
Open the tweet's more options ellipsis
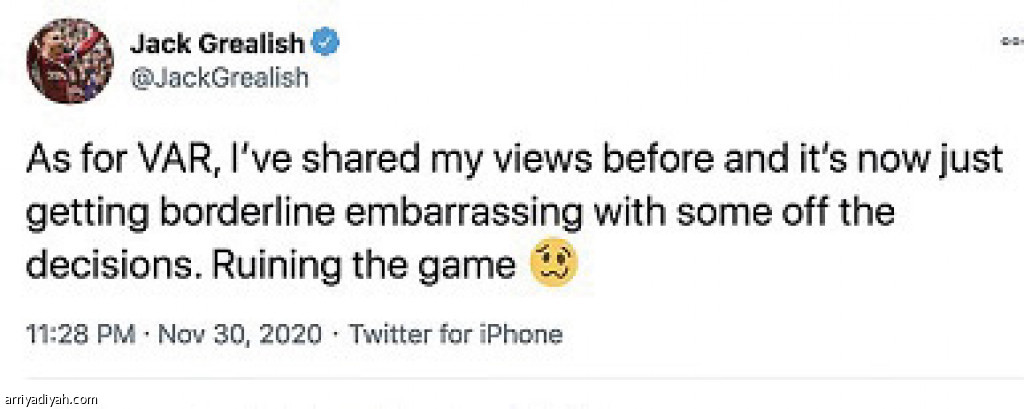(x=1010, y=43)
